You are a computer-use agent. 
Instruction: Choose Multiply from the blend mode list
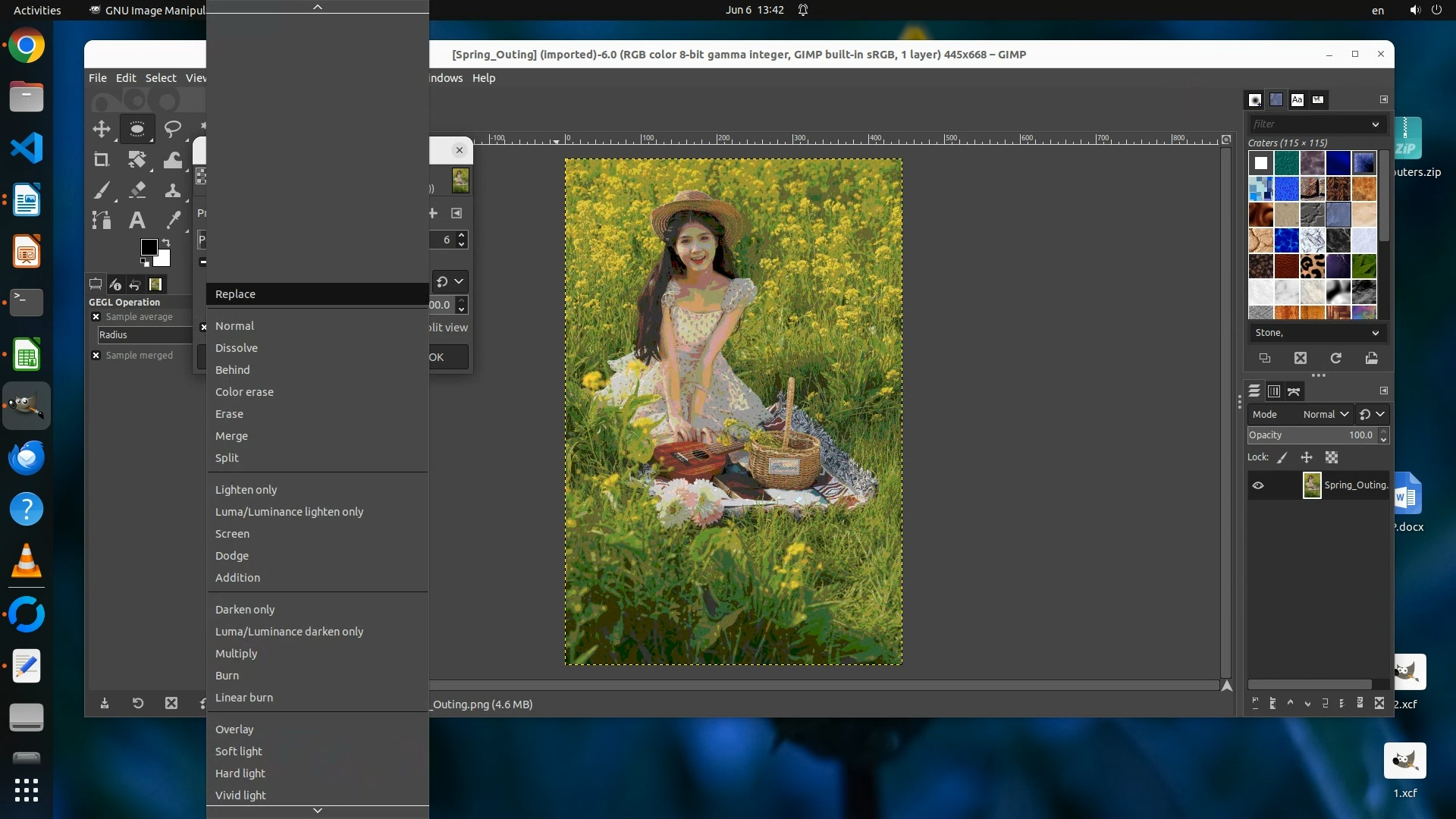(x=236, y=654)
